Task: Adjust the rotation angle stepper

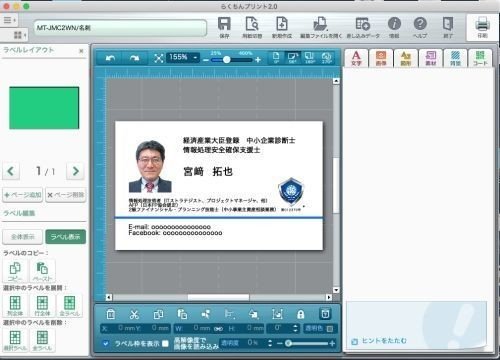Action: [295, 328]
